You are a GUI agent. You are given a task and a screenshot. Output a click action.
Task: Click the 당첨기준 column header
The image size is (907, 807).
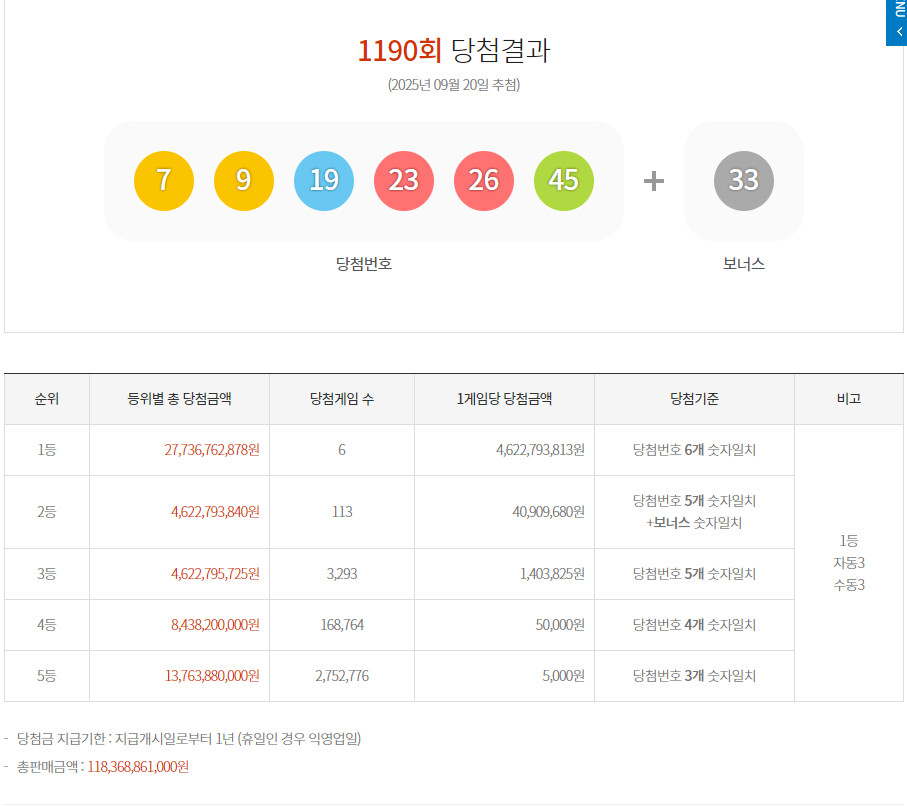coord(694,399)
